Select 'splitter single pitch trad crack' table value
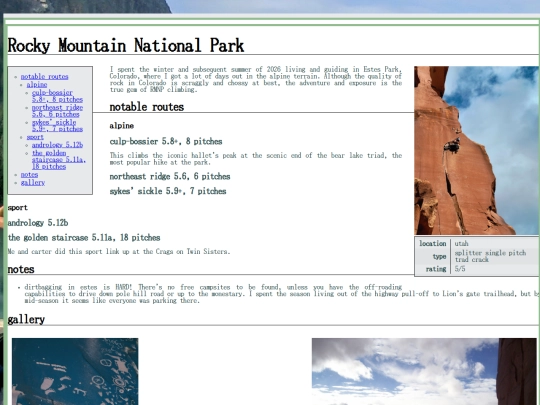Screen dimensions: 540x405 point(490,256)
